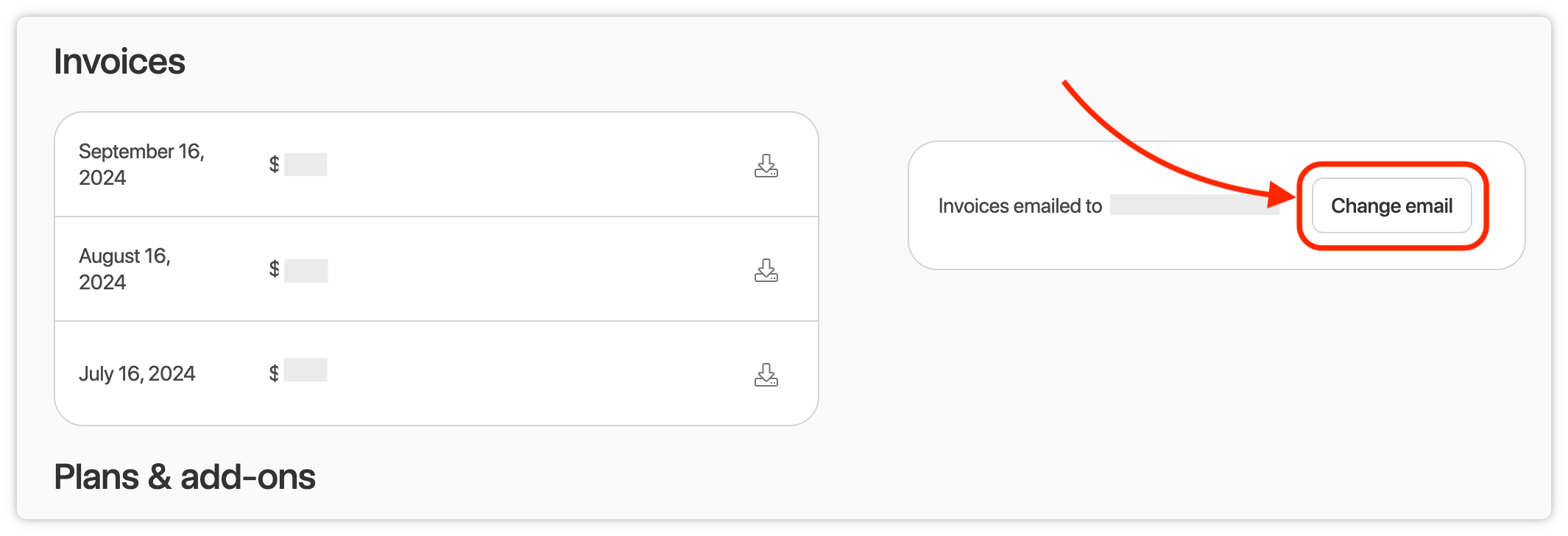
Task: Click the redacted September invoice amount
Action: tap(306, 164)
